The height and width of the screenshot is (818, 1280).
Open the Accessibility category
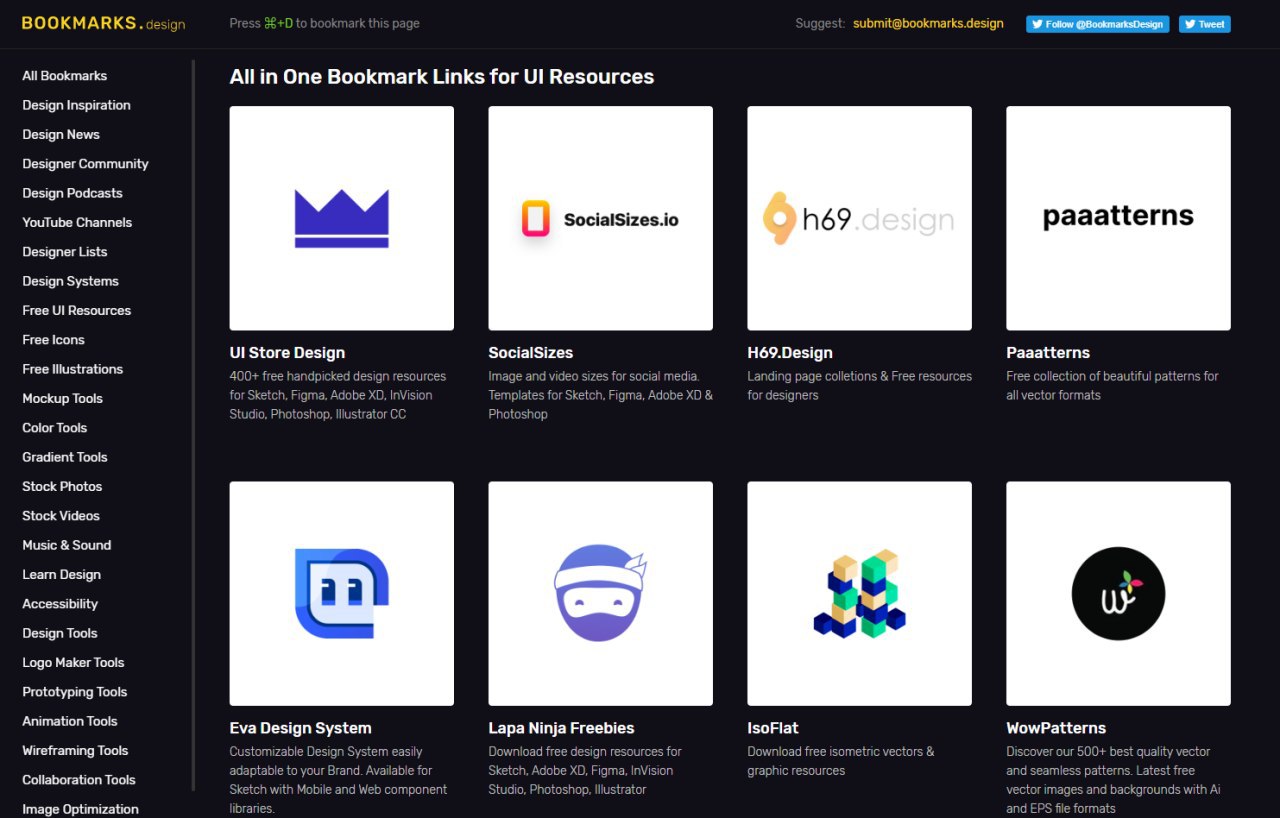(x=60, y=604)
